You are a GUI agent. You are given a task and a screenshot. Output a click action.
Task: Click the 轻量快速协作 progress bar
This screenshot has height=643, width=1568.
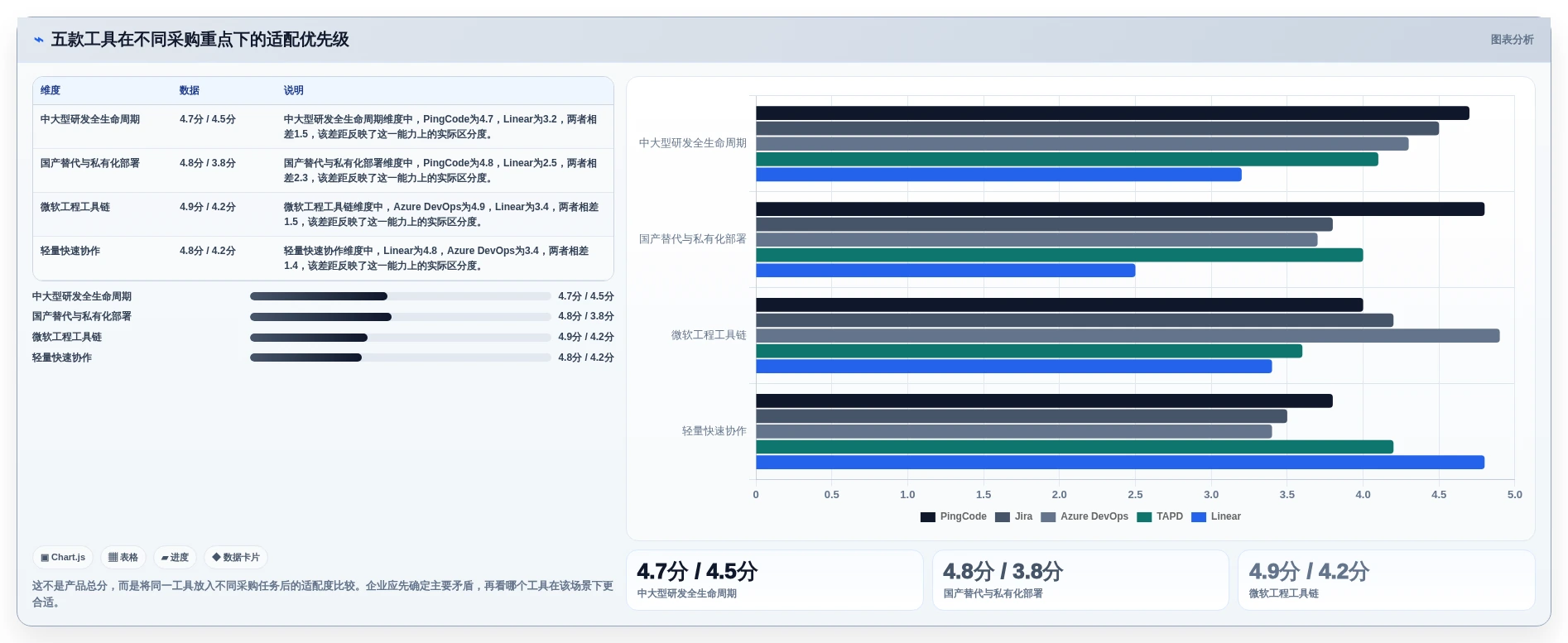401,357
